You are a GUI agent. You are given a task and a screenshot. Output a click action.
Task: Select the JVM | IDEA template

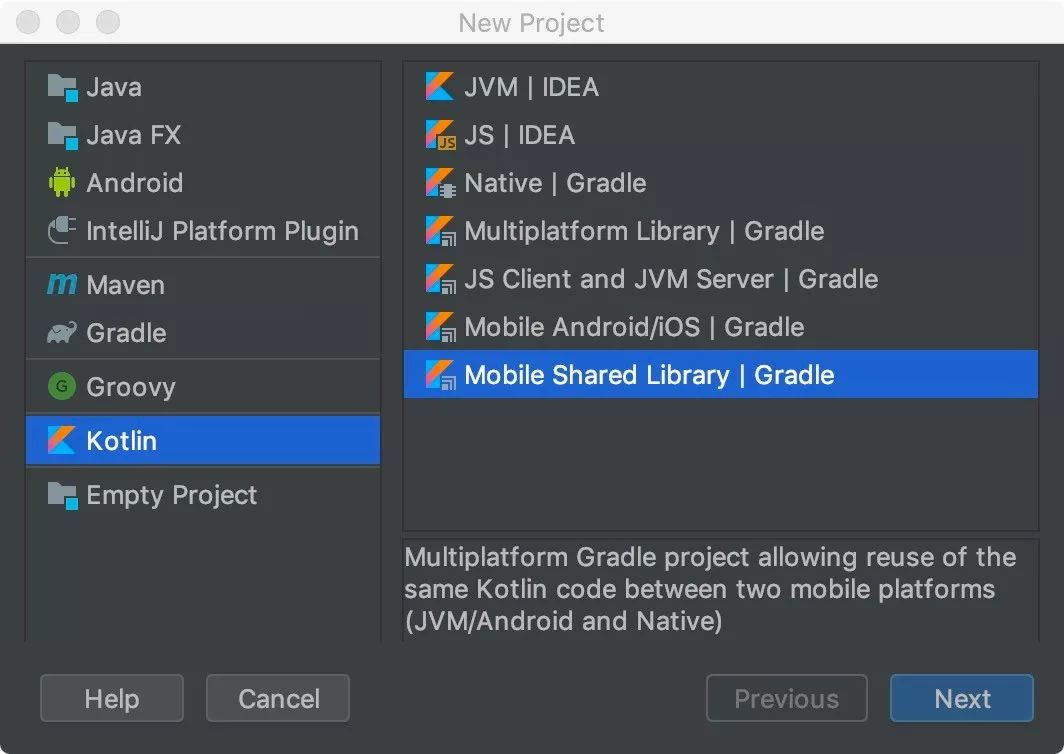(721, 87)
